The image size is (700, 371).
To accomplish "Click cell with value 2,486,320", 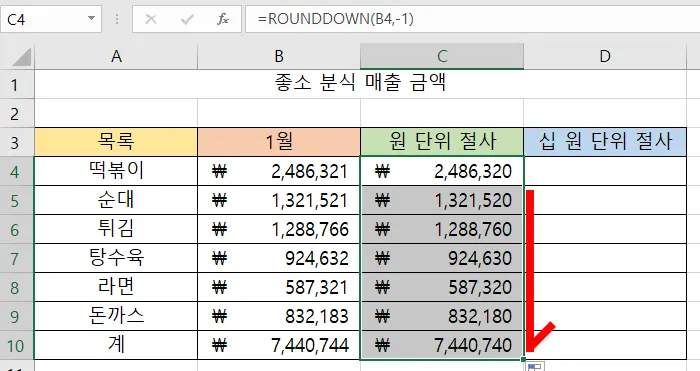I will 442,171.
